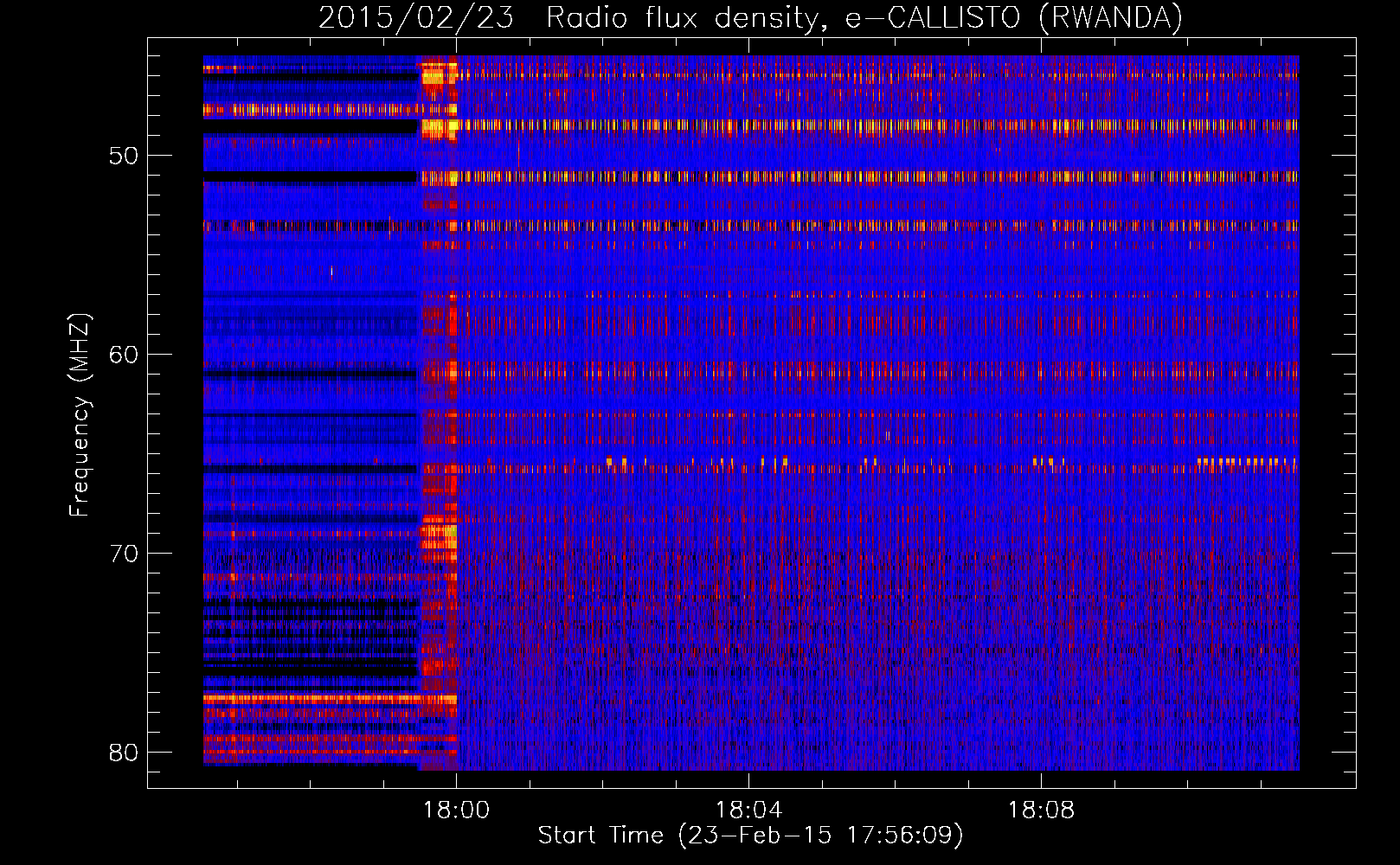Click the plot title "Radio flux density, e-CALLISTO (RWANDA)"
Image resolution: width=1400 pixels, height=865 pixels.
click(x=864, y=17)
